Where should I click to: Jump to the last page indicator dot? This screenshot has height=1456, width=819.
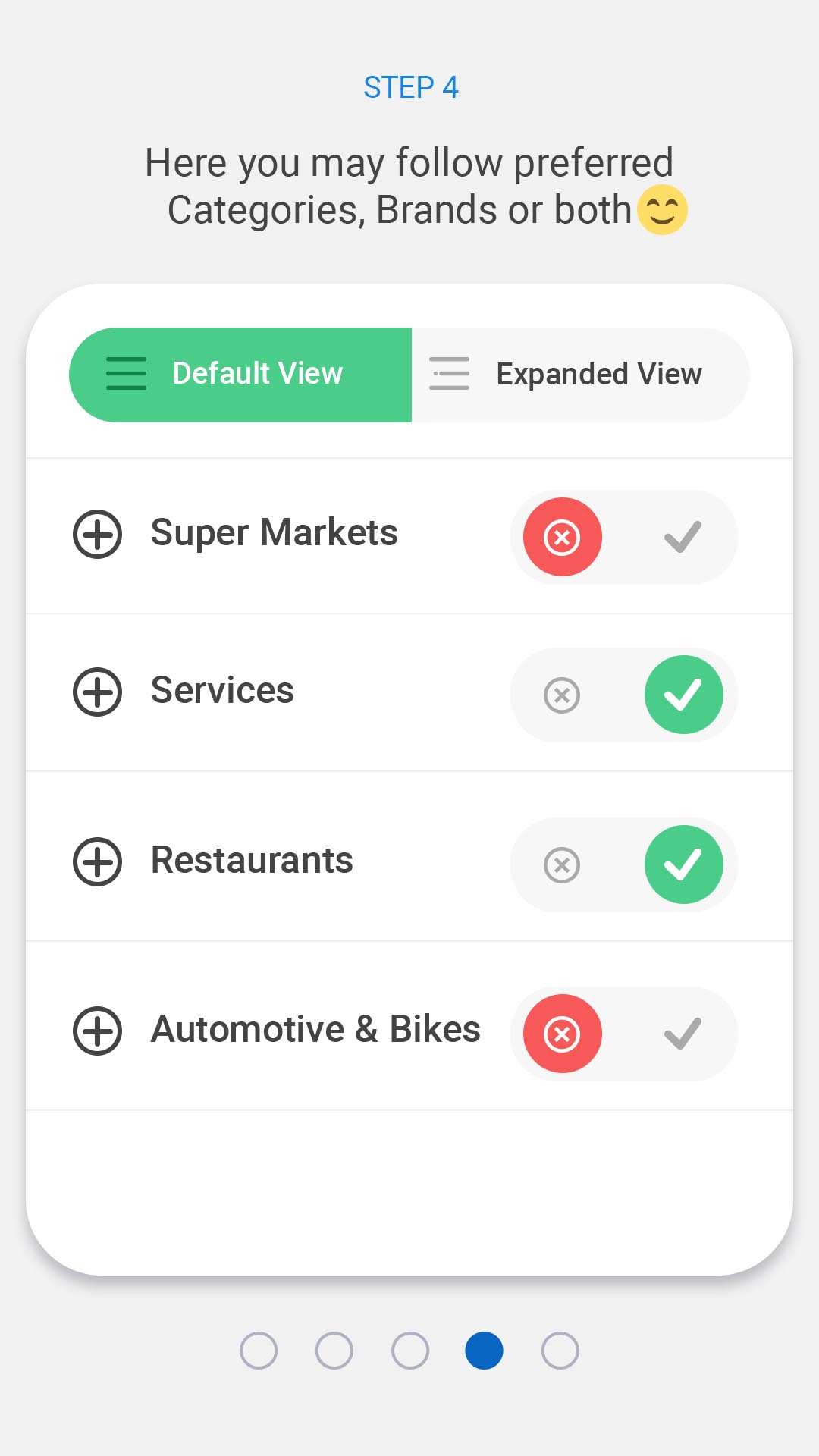pyautogui.click(x=560, y=1351)
